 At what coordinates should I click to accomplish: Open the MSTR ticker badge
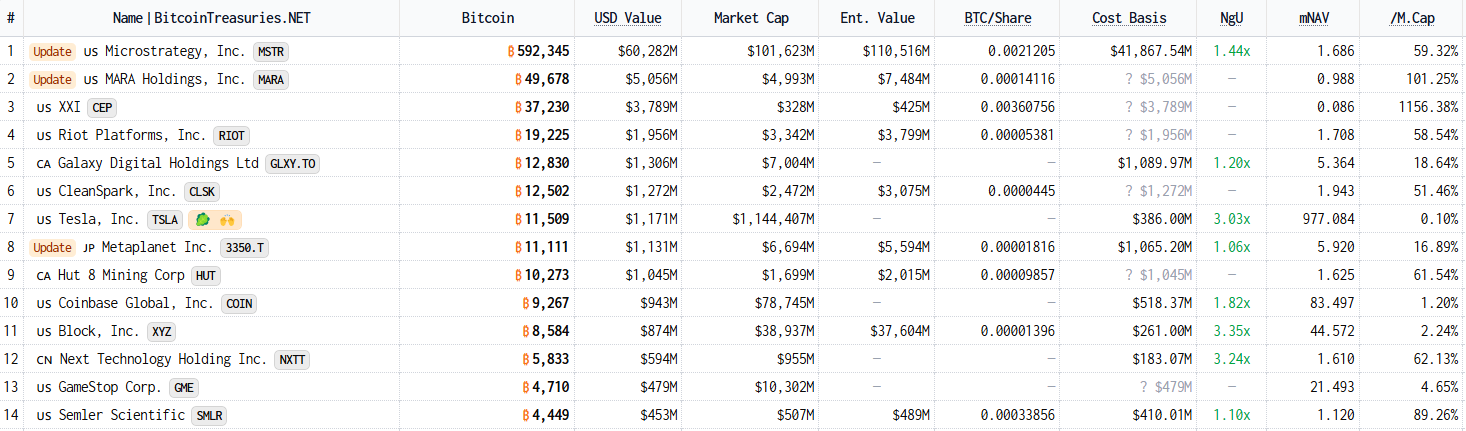coord(271,51)
